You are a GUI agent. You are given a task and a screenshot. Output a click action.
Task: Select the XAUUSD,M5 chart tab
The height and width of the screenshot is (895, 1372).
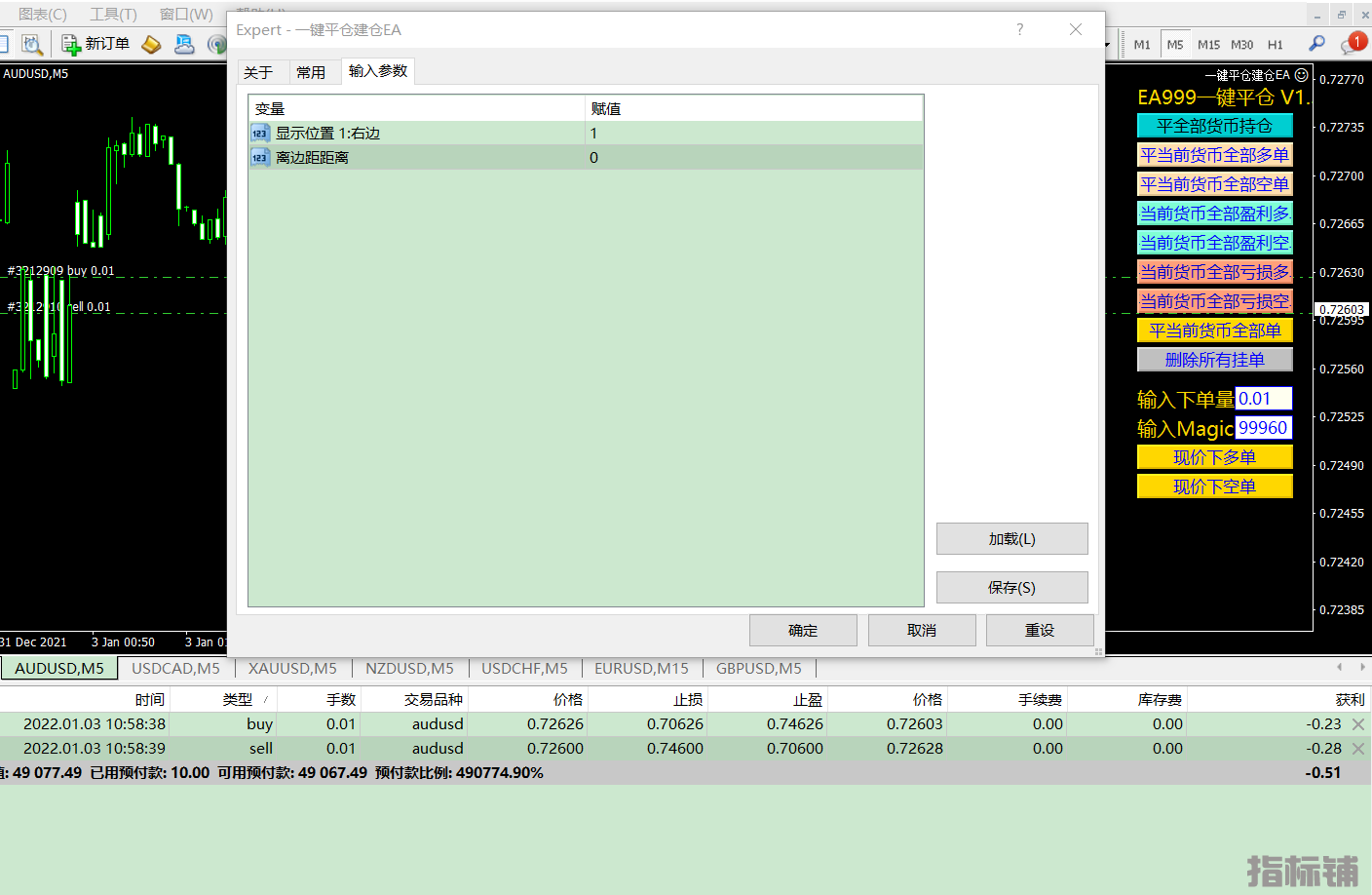click(x=292, y=669)
